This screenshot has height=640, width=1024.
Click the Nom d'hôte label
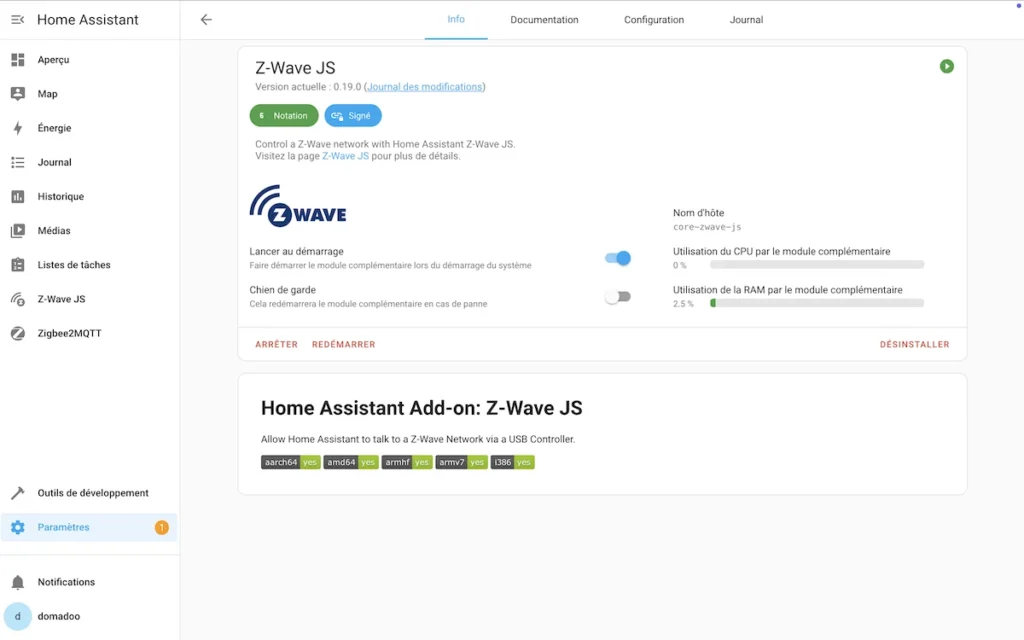pyautogui.click(x=698, y=213)
